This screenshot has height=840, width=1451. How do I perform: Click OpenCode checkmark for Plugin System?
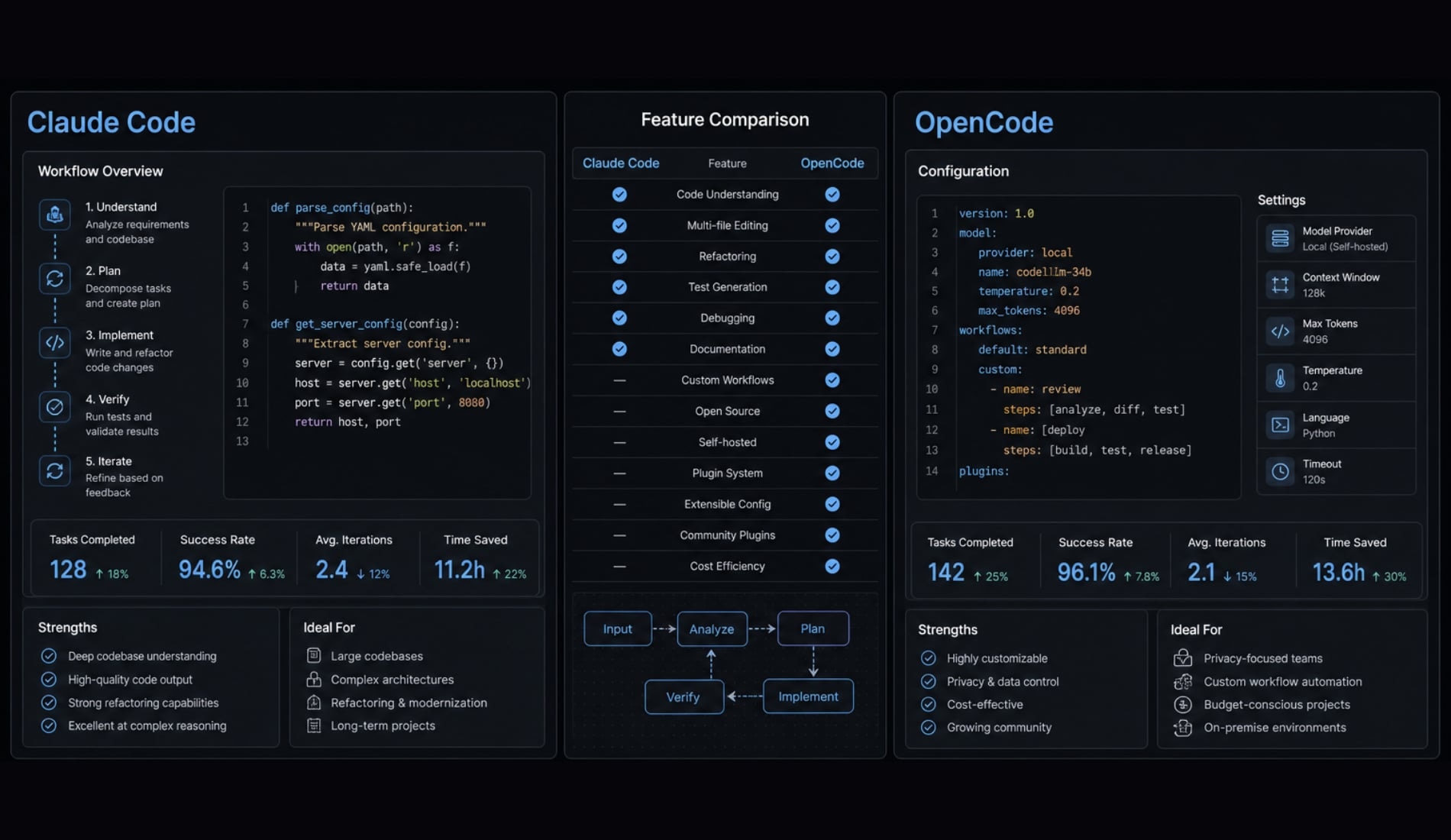click(832, 473)
